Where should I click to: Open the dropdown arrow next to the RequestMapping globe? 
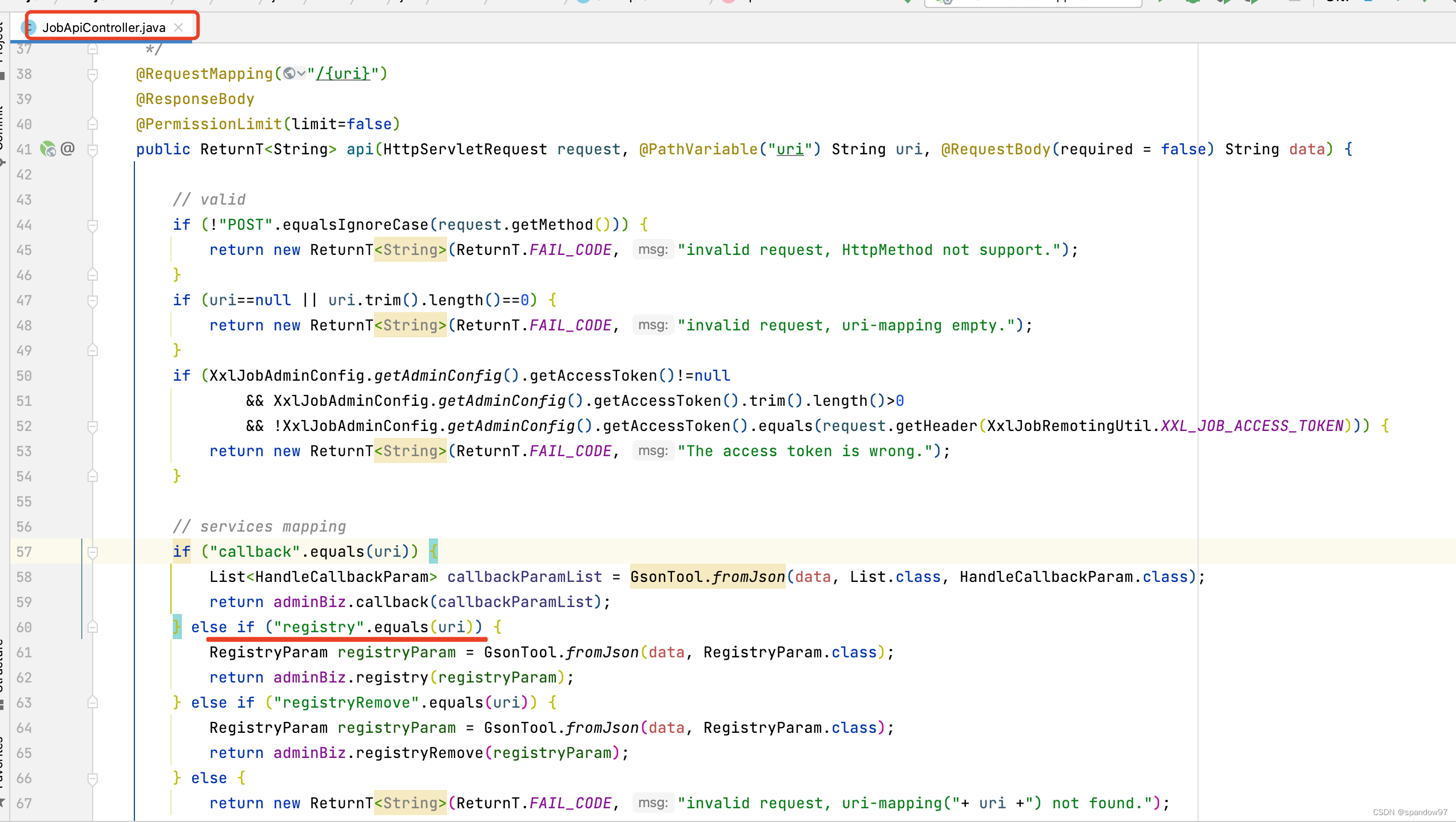point(301,74)
